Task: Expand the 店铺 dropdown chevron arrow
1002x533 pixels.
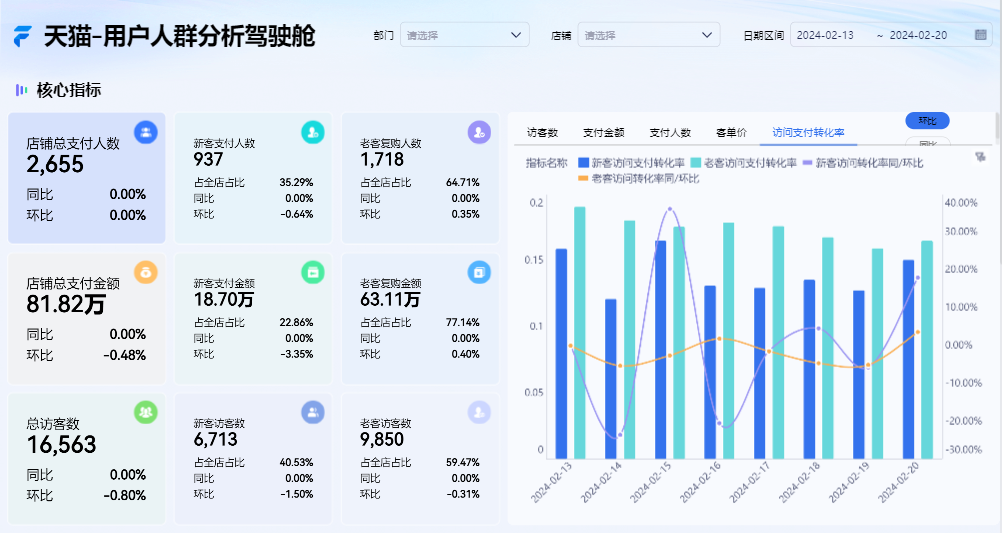Action: 707,35
